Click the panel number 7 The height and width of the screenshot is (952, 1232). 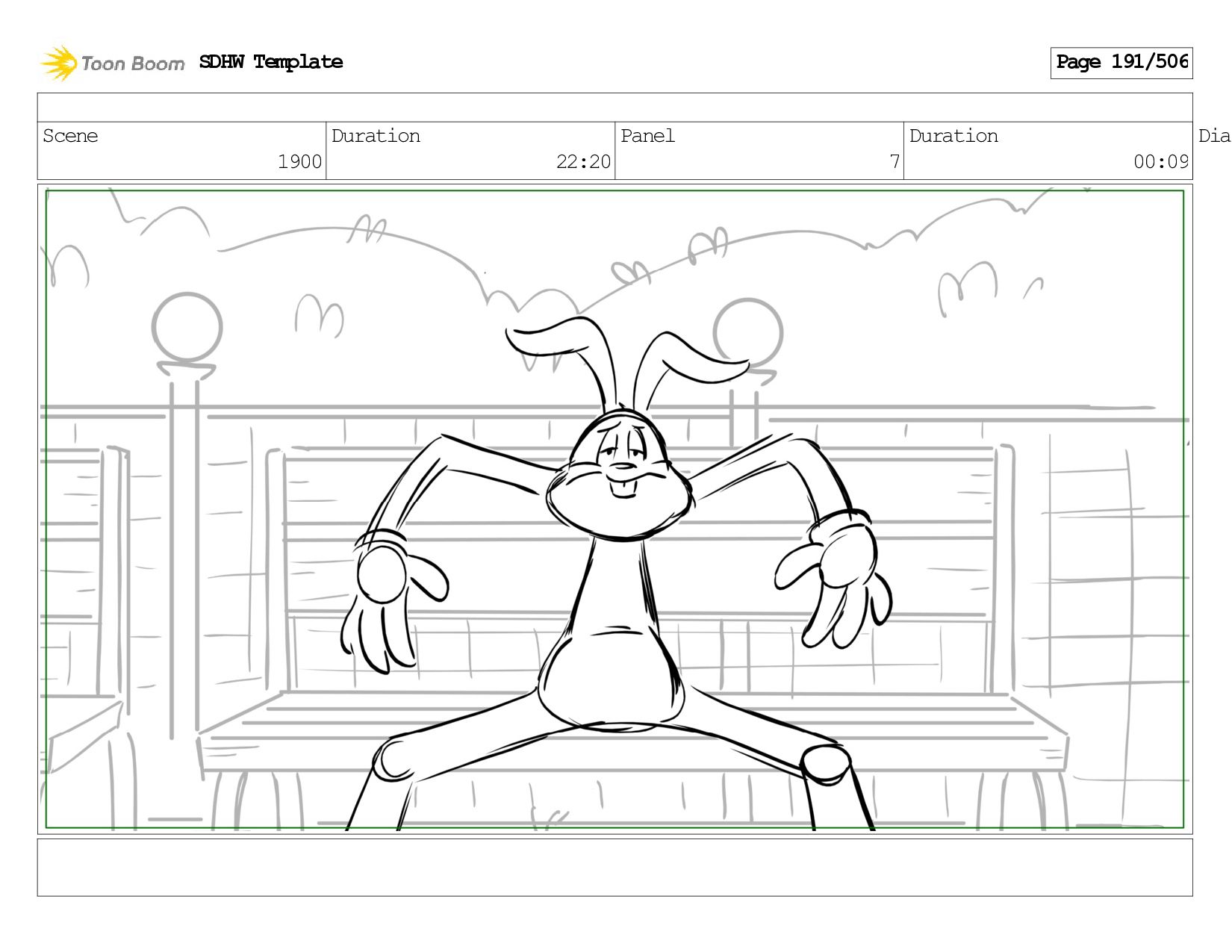point(895,161)
